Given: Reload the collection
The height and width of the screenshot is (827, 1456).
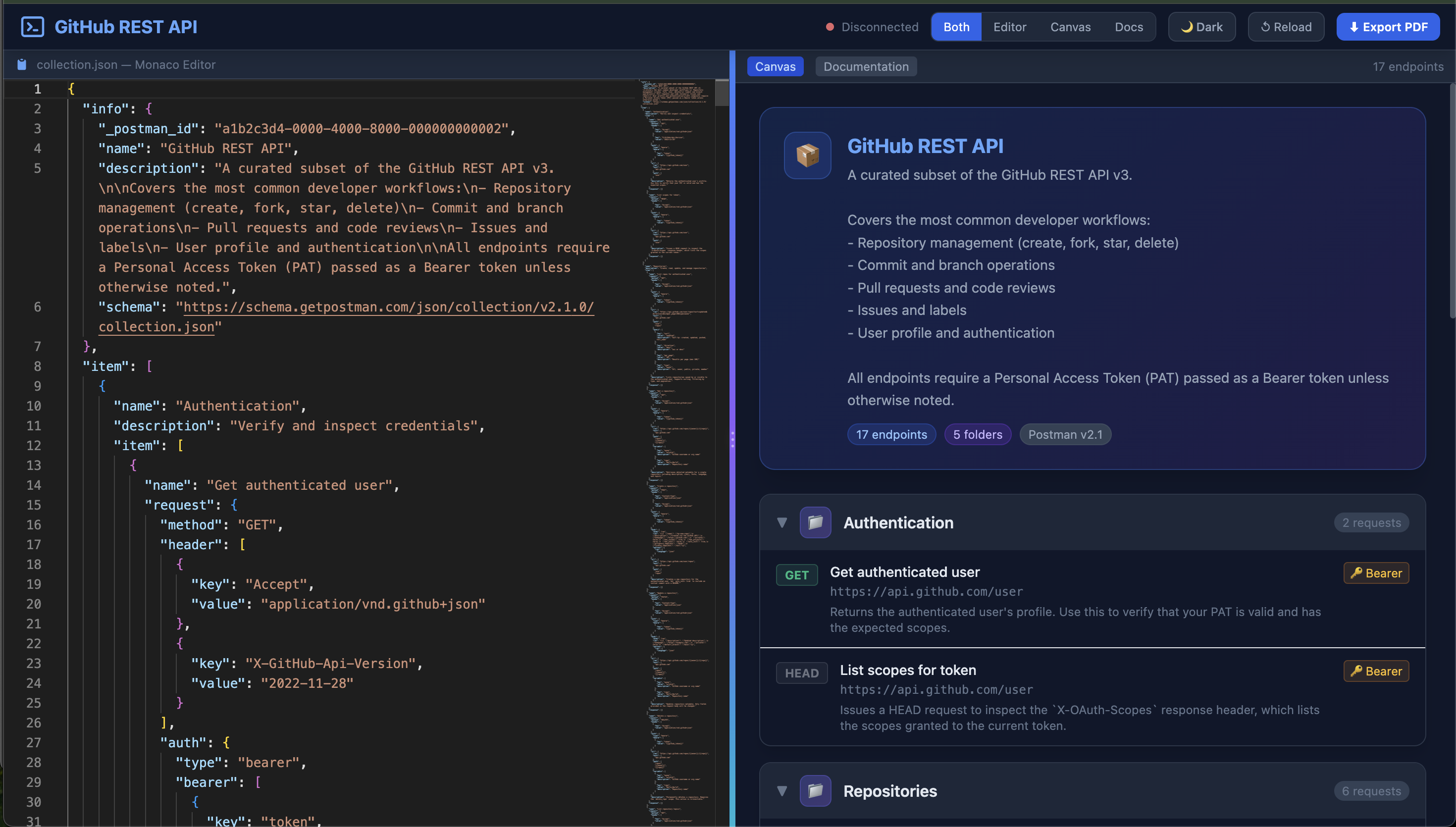Looking at the screenshot, I should 1286,27.
